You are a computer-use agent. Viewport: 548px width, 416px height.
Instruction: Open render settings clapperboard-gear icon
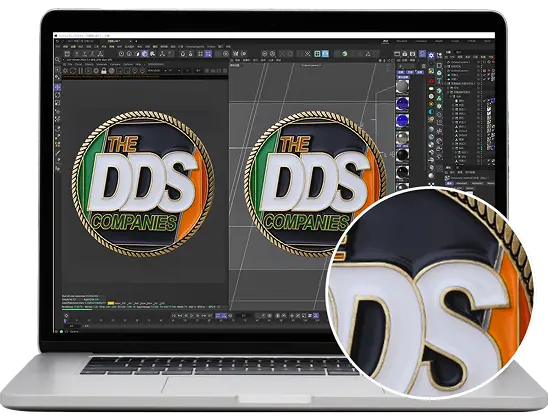pyautogui.click(x=413, y=54)
